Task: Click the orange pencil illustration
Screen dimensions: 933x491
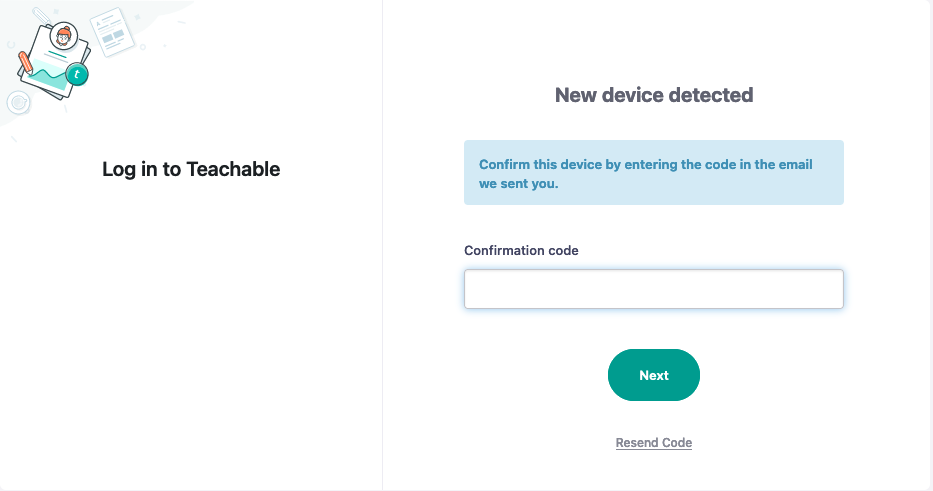Action: 26,63
